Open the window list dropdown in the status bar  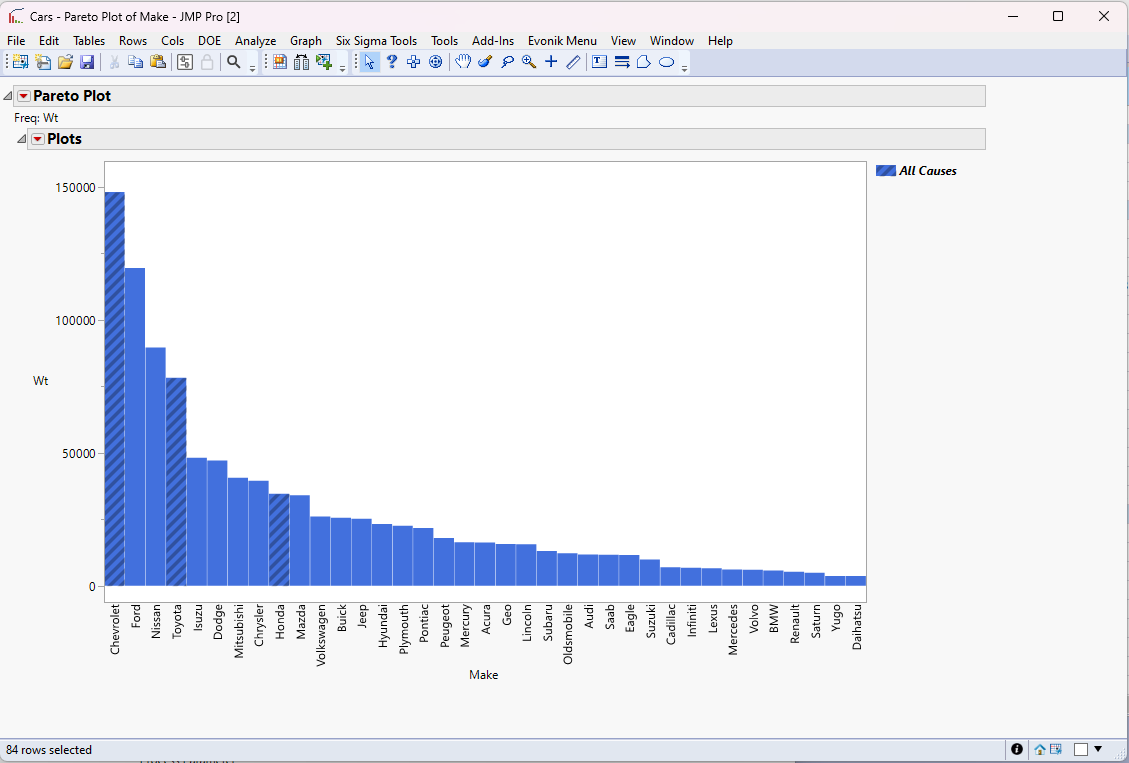pos(1096,748)
